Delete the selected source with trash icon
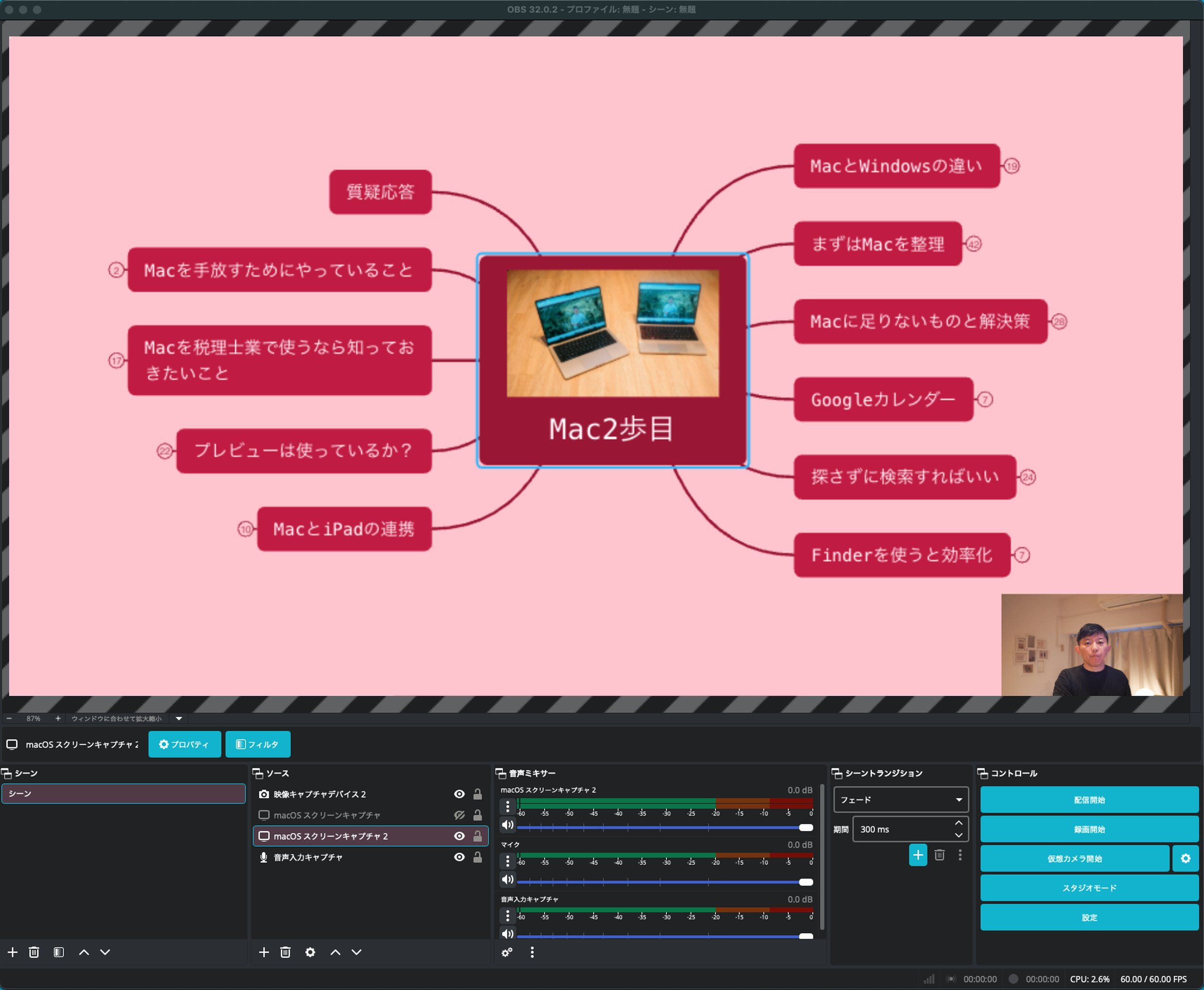Image resolution: width=1204 pixels, height=990 pixels. click(x=285, y=952)
